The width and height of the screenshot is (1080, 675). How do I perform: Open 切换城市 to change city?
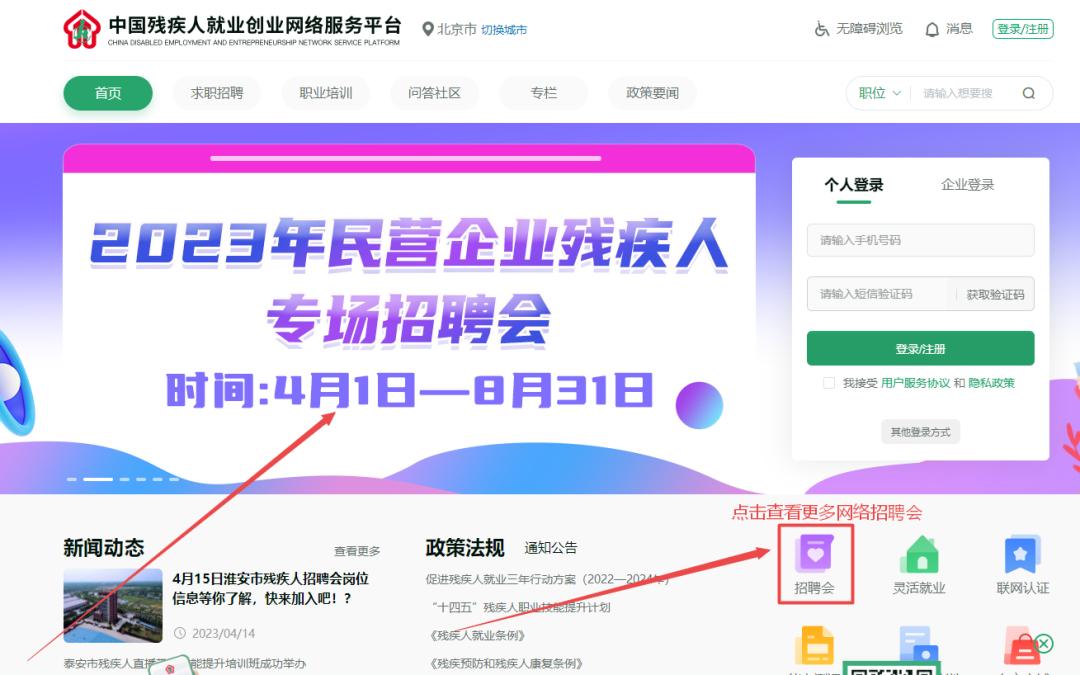point(506,29)
